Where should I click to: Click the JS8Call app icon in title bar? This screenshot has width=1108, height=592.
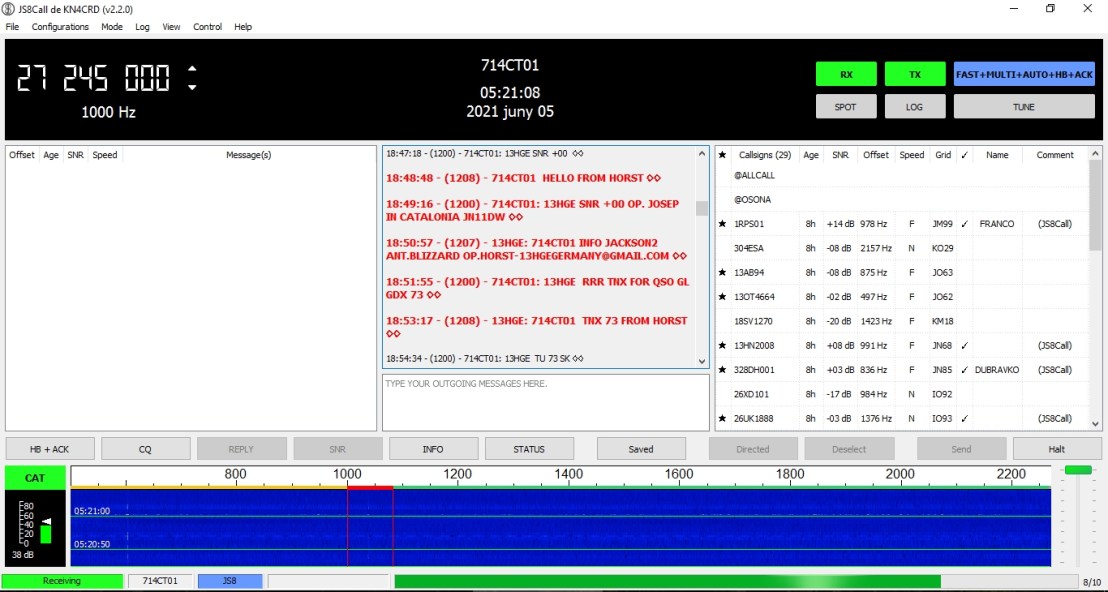pyautogui.click(x=10, y=9)
